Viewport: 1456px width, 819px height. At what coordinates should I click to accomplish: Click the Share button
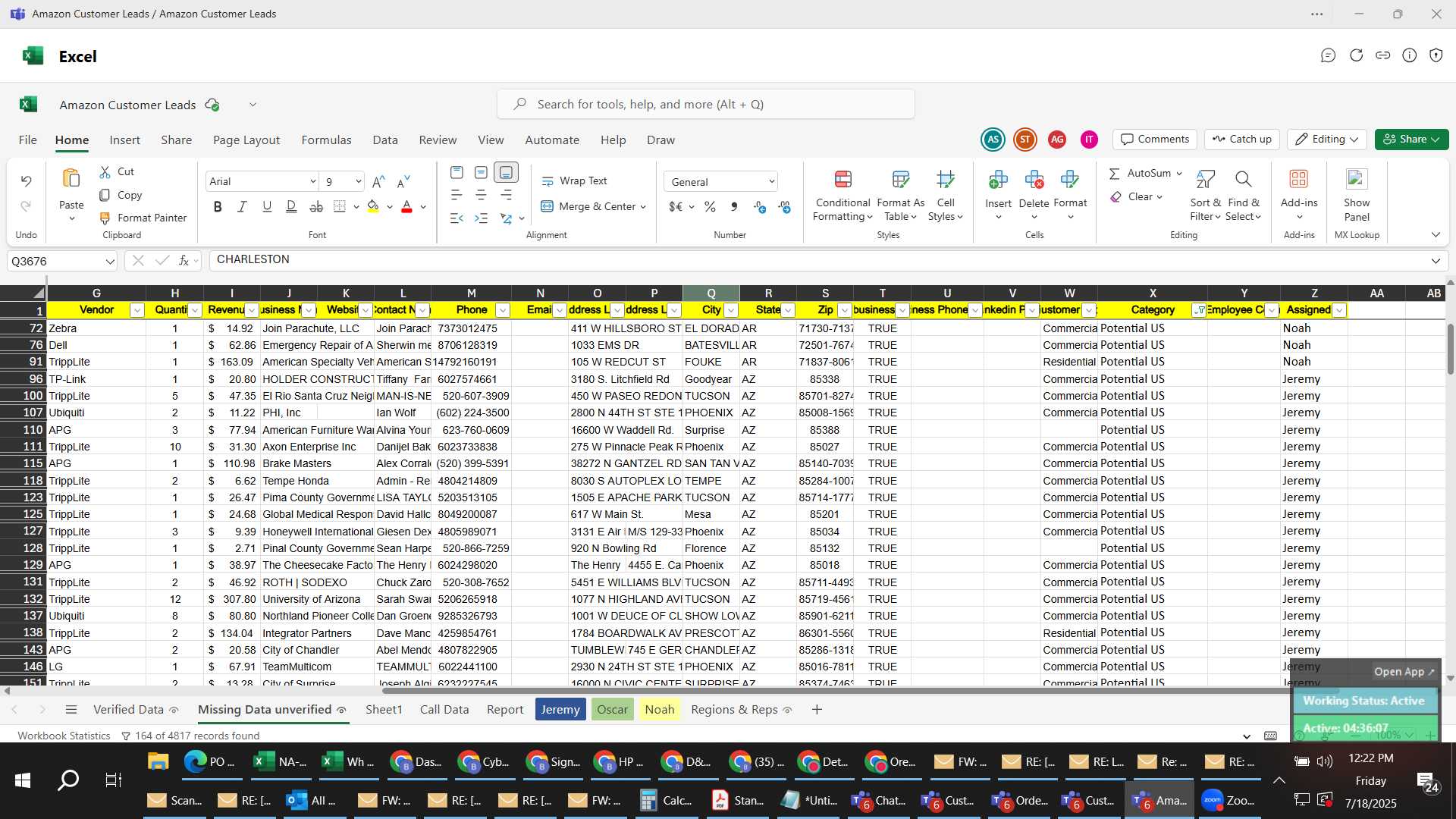pyautogui.click(x=1411, y=140)
